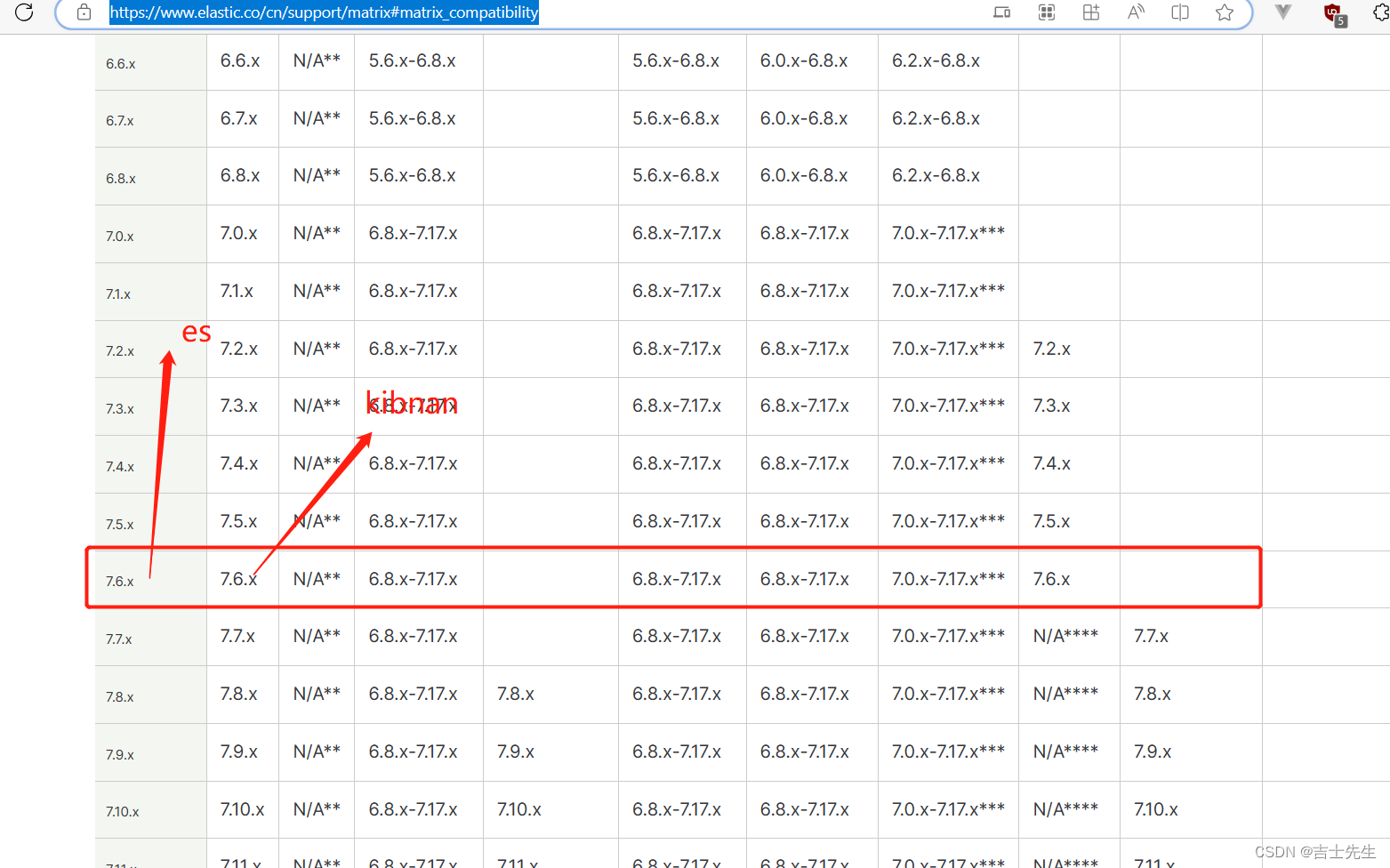Click the 7.1.x row header label
Viewport: 1390px width, 868px height.
pyautogui.click(x=118, y=294)
